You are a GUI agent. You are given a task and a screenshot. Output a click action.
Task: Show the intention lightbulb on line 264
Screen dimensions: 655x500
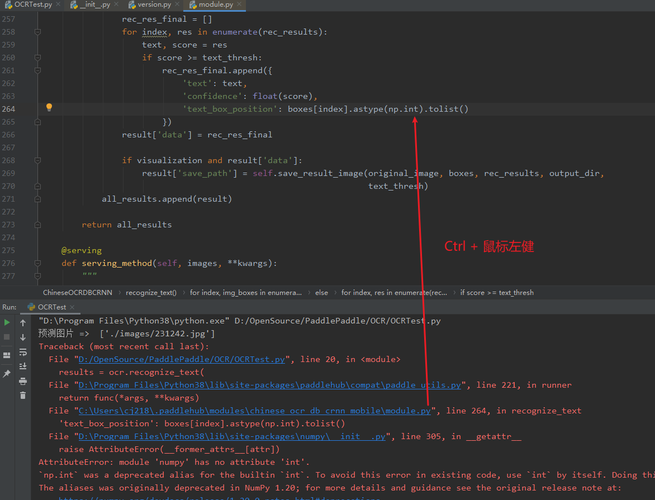click(x=49, y=107)
